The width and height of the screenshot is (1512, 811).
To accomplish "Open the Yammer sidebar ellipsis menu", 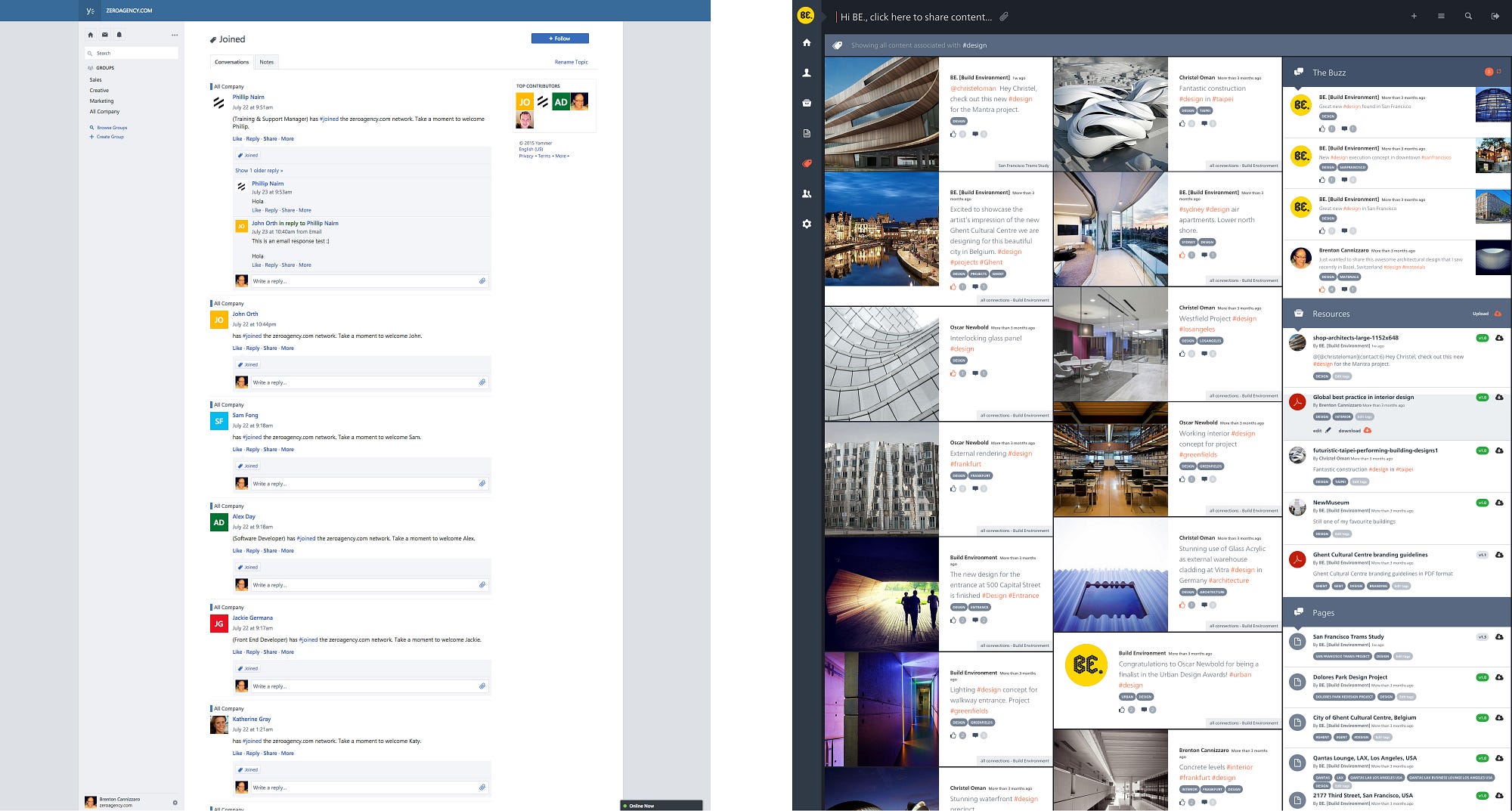I will tap(175, 35).
